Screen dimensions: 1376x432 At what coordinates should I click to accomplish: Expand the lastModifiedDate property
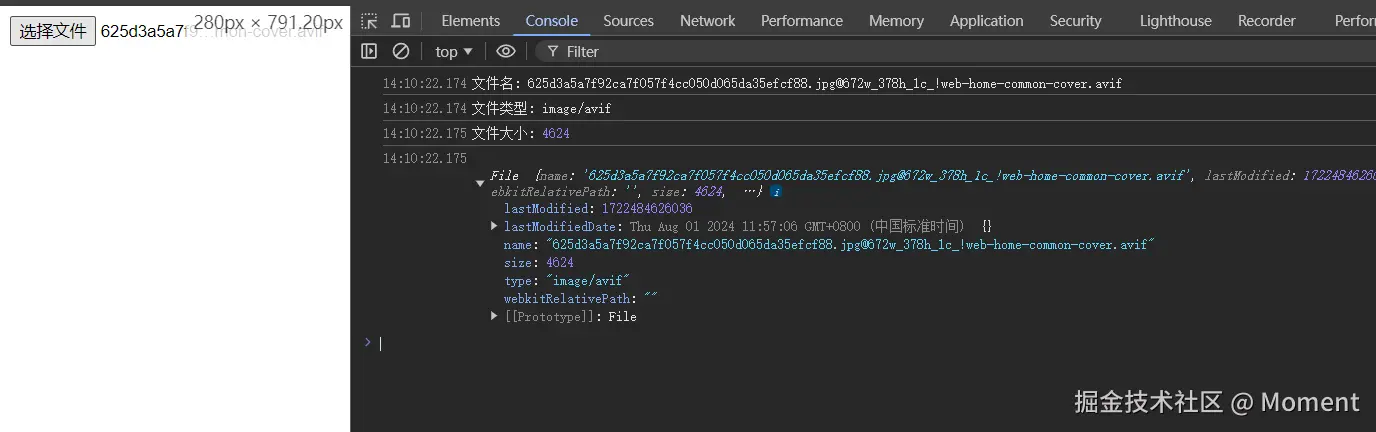pos(494,227)
